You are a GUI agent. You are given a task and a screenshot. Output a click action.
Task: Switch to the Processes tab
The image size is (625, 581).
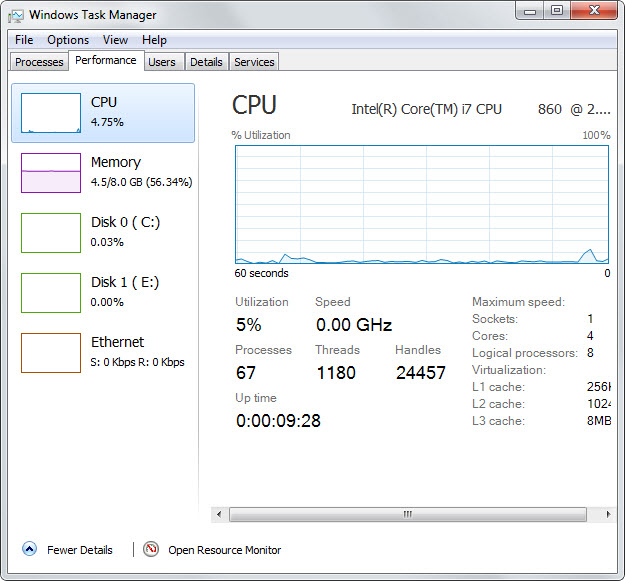[39, 62]
